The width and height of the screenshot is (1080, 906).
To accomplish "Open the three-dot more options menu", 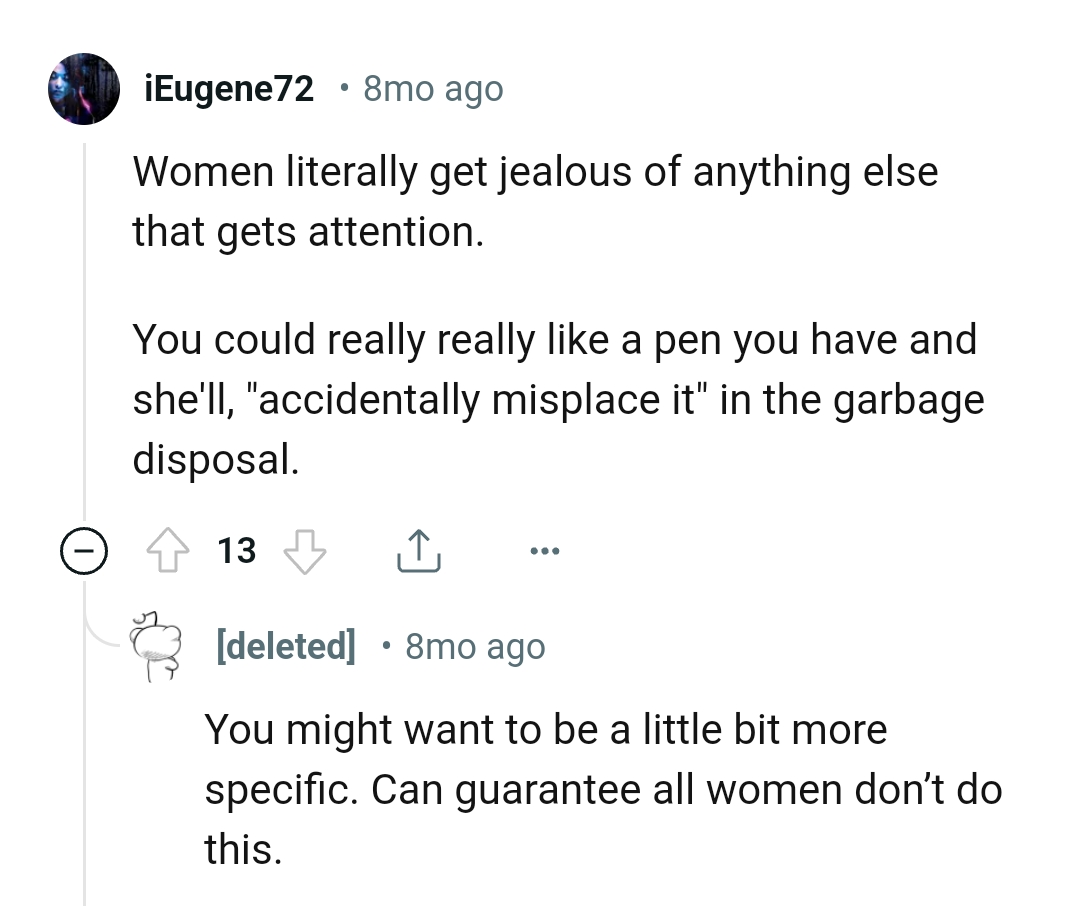I will pos(546,551).
